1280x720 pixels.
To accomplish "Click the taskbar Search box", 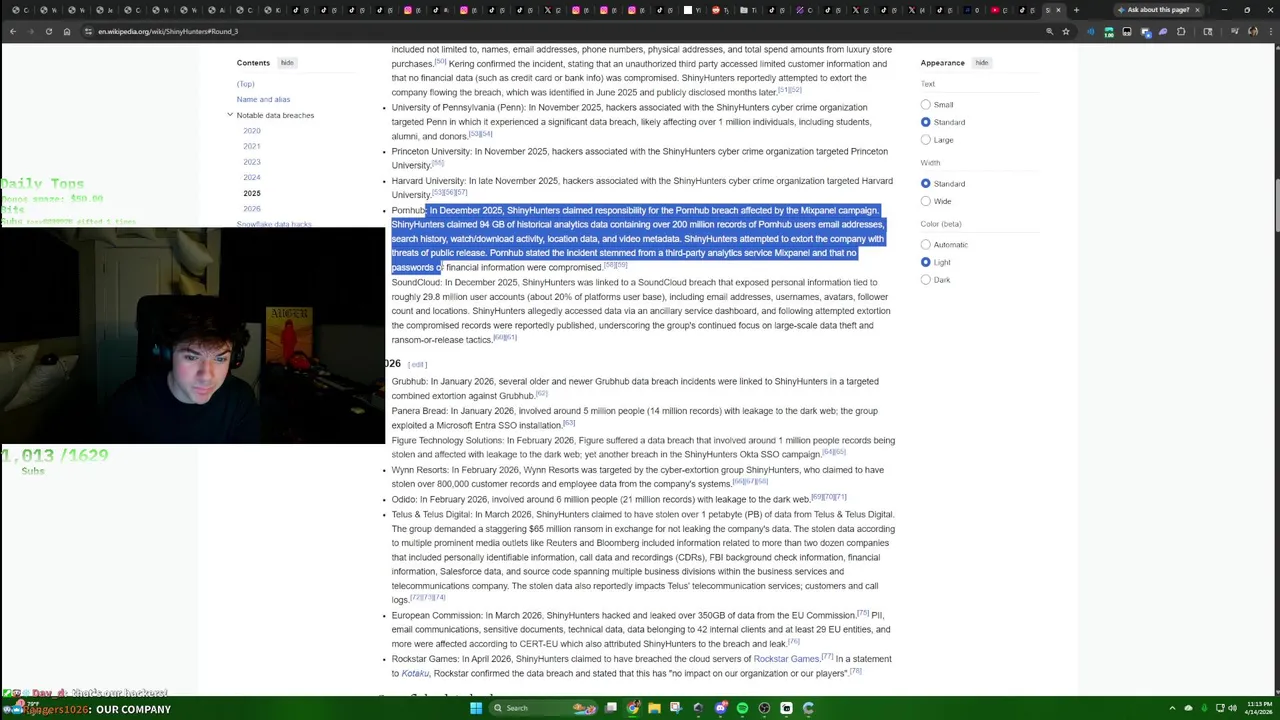I will coord(543,708).
